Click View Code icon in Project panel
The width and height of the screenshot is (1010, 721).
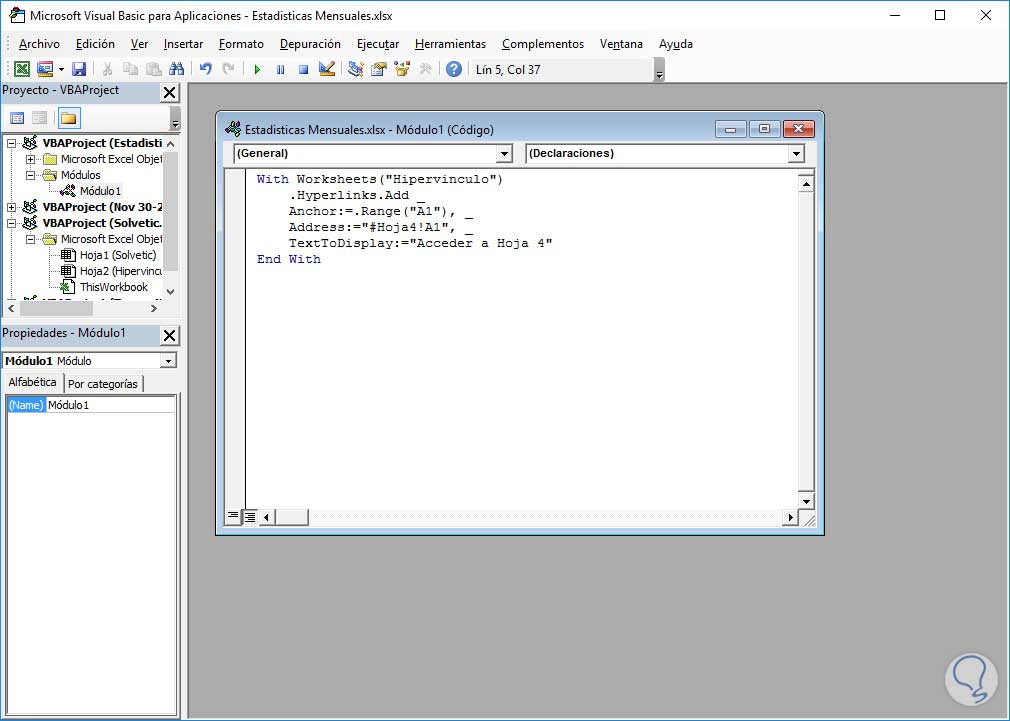(x=17, y=118)
